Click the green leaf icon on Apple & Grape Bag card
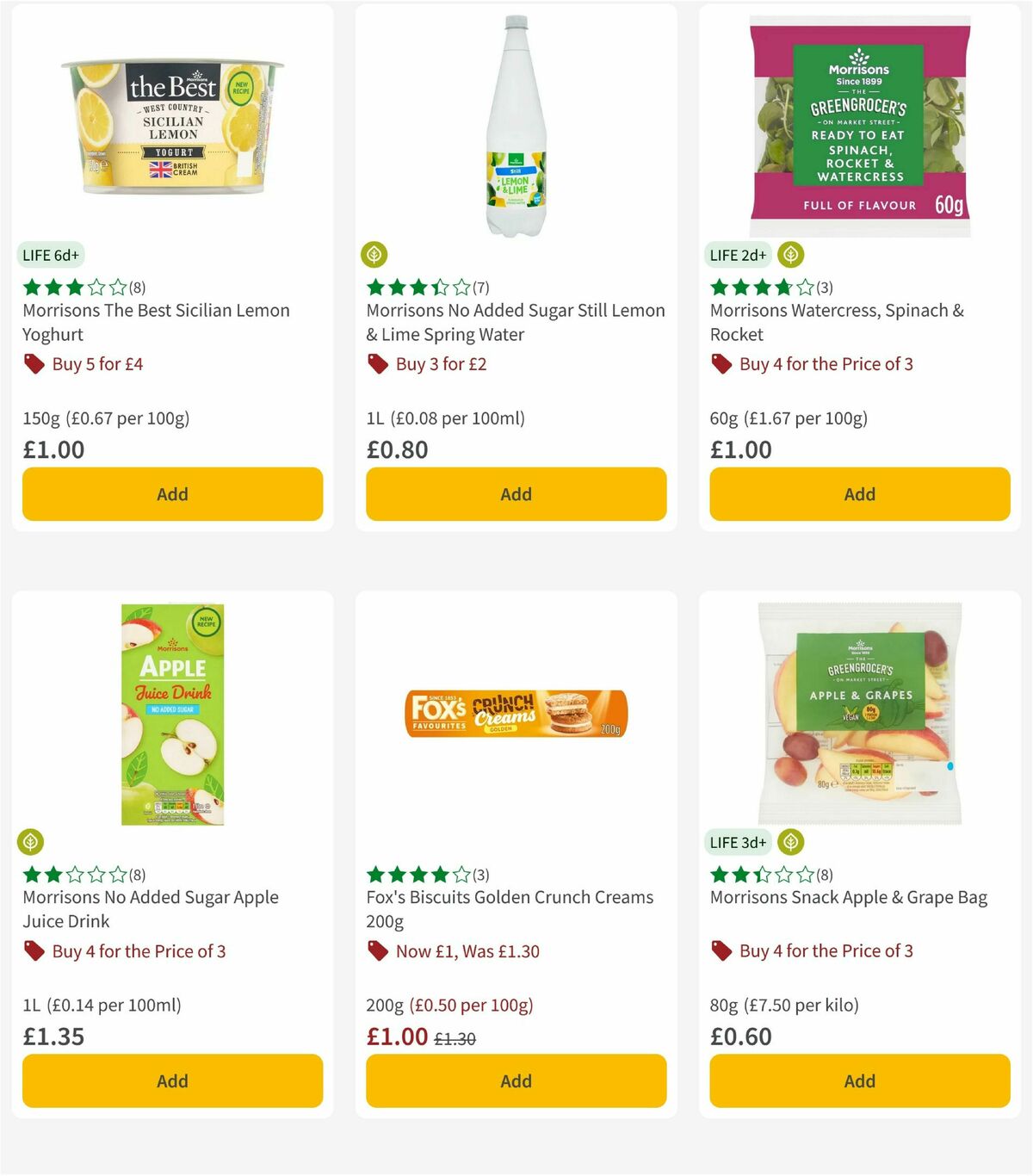 pyautogui.click(x=790, y=842)
